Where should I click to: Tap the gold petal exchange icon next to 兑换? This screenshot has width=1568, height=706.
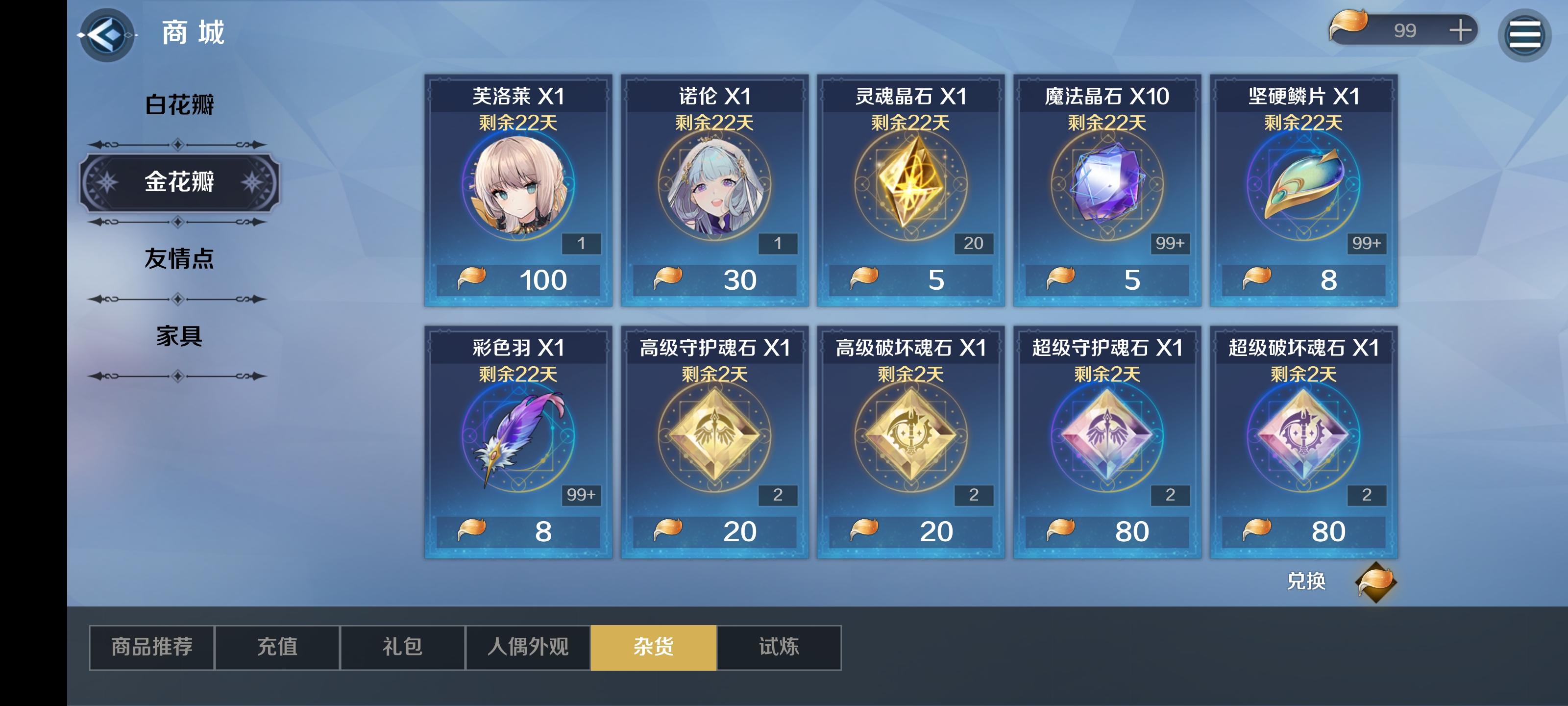pos(1375,582)
